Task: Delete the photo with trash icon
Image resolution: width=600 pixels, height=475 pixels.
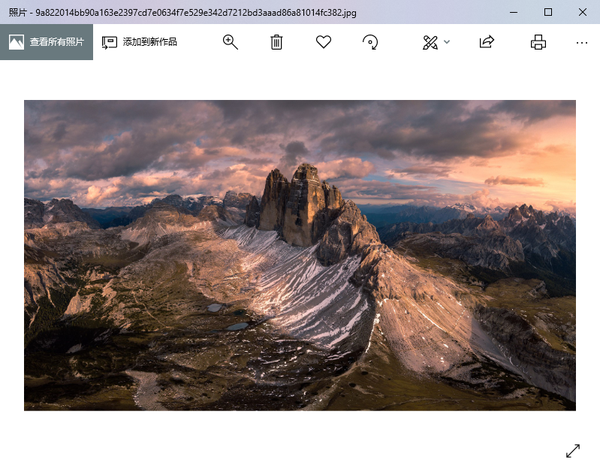Action: pos(276,42)
